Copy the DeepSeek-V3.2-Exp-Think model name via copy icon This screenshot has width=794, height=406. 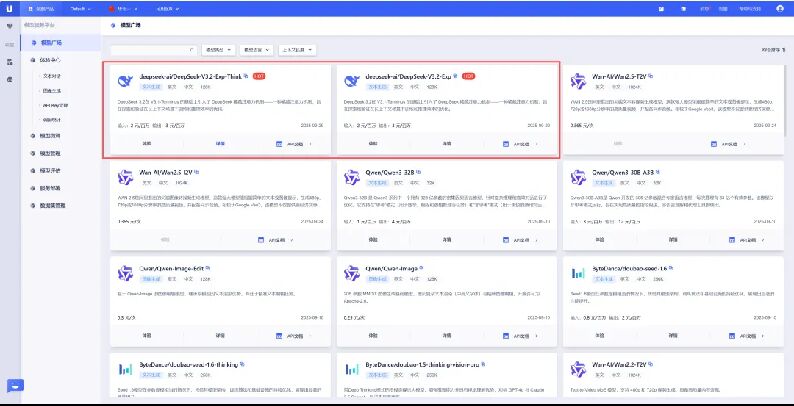click(x=246, y=75)
